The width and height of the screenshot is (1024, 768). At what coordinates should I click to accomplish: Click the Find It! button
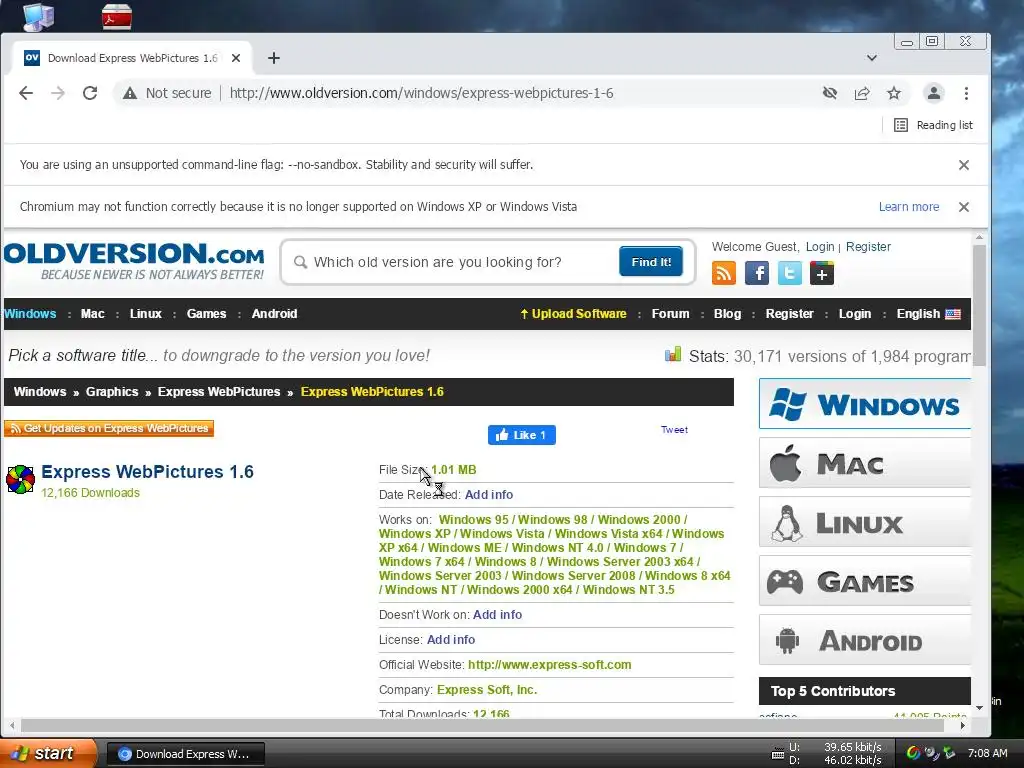click(650, 261)
